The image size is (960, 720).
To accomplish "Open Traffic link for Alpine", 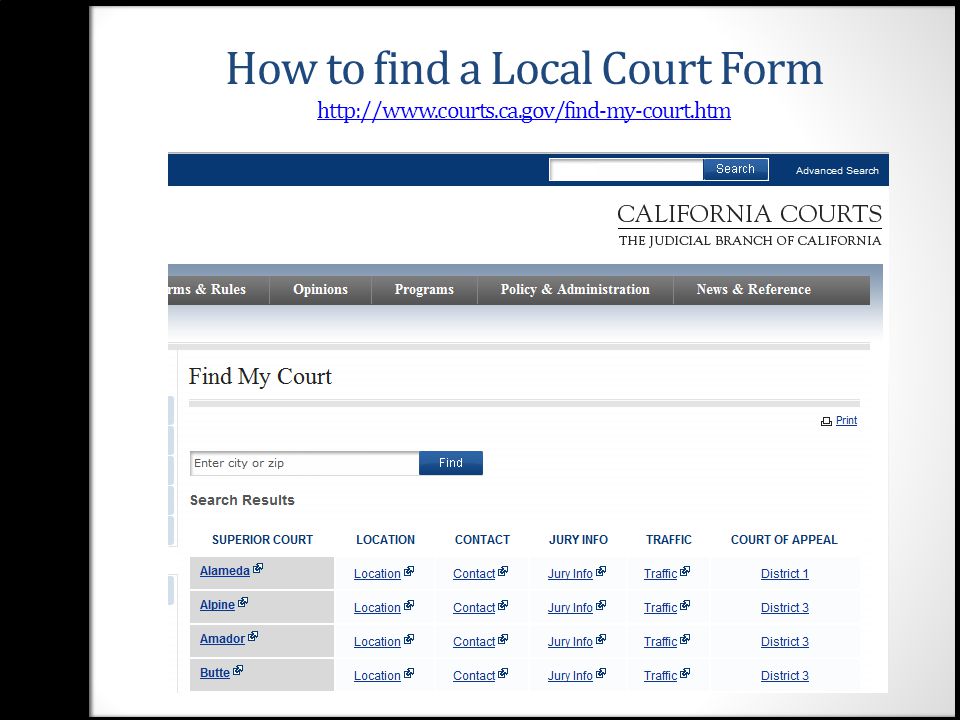I will [660, 608].
